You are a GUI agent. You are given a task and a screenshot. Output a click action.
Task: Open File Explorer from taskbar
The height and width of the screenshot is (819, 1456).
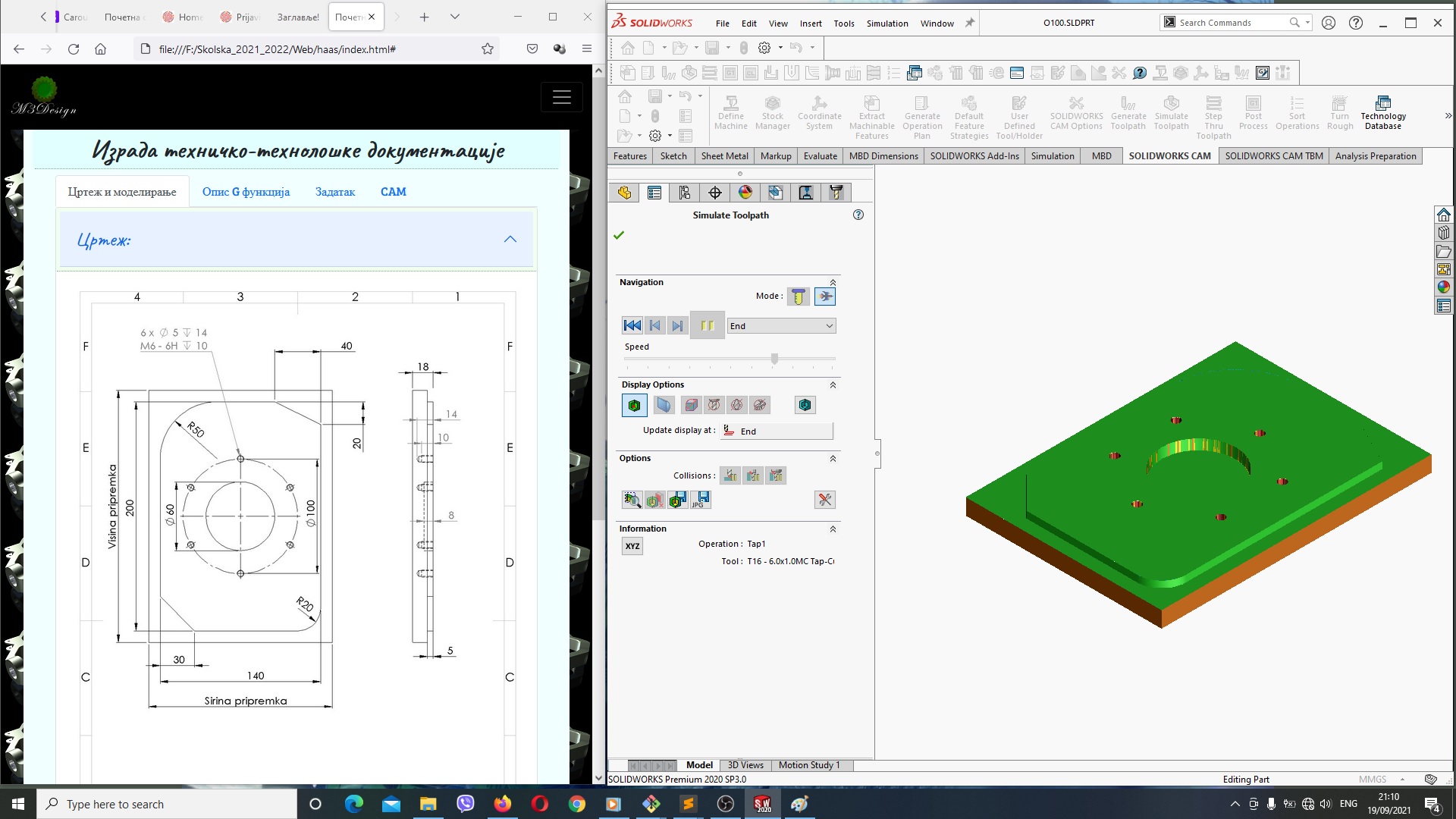point(428,804)
